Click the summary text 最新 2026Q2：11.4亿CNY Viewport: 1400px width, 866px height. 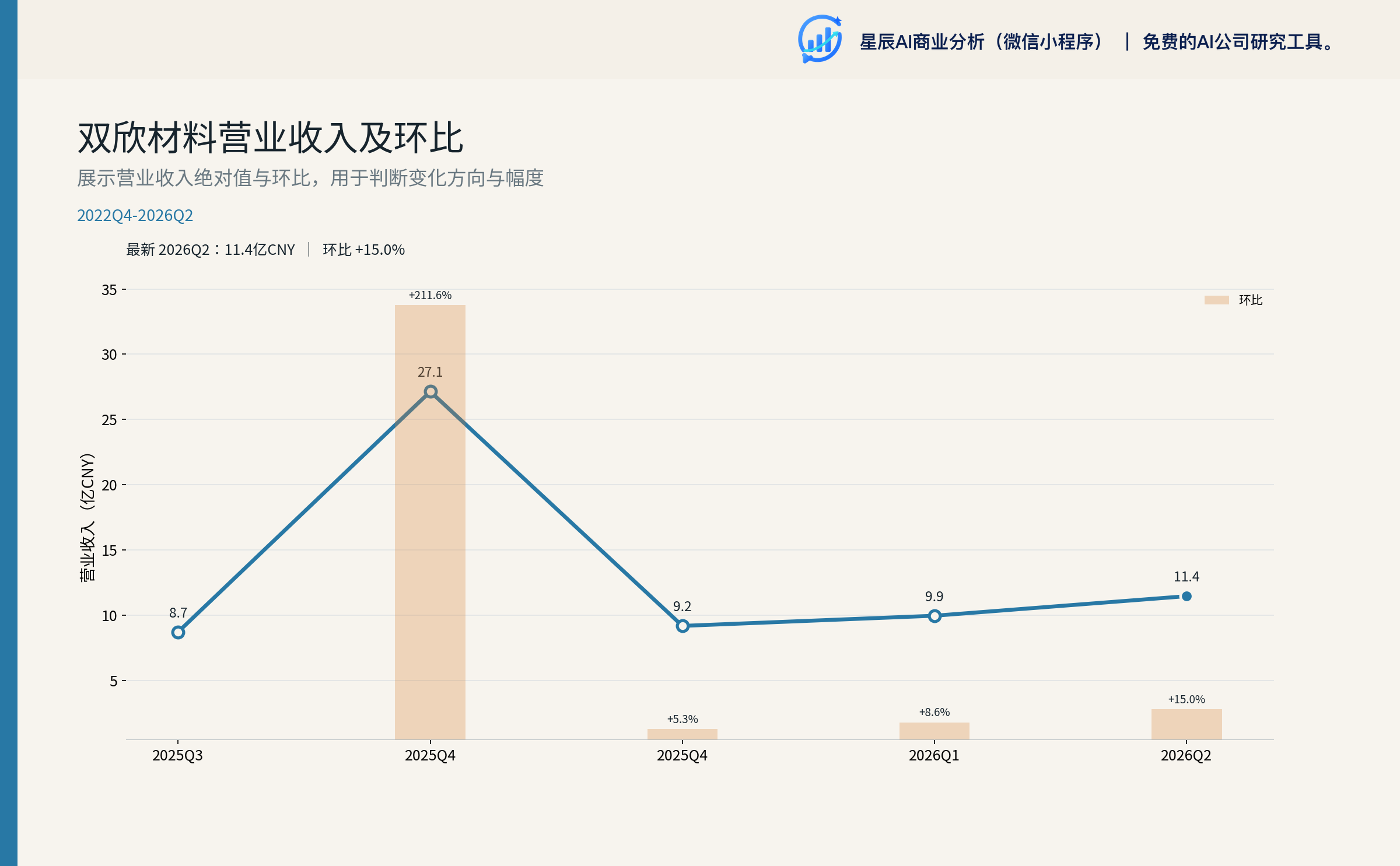[x=211, y=250]
